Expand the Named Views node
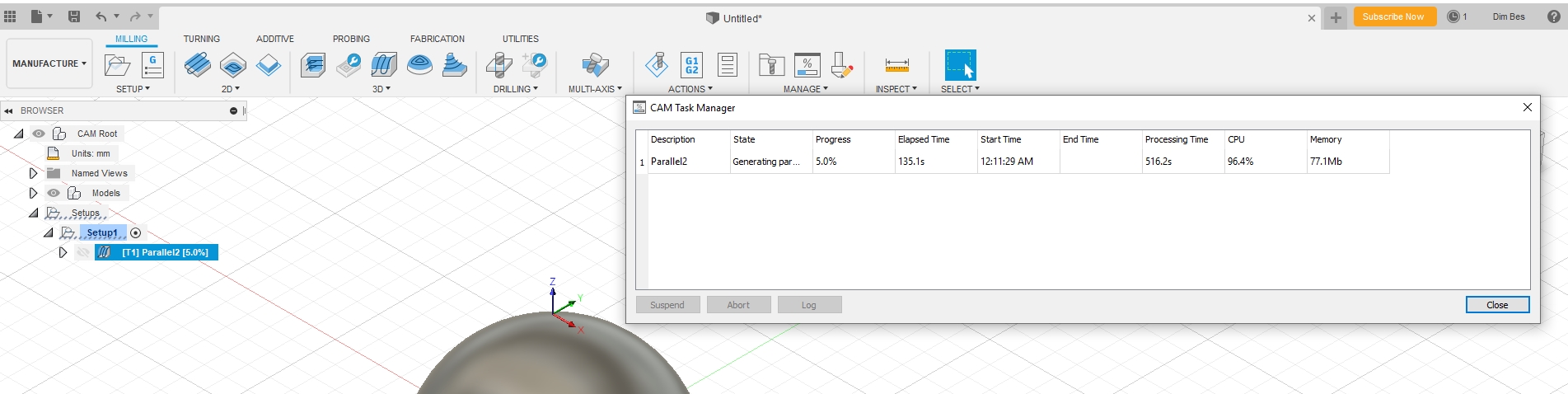The image size is (1568, 394). click(33, 173)
